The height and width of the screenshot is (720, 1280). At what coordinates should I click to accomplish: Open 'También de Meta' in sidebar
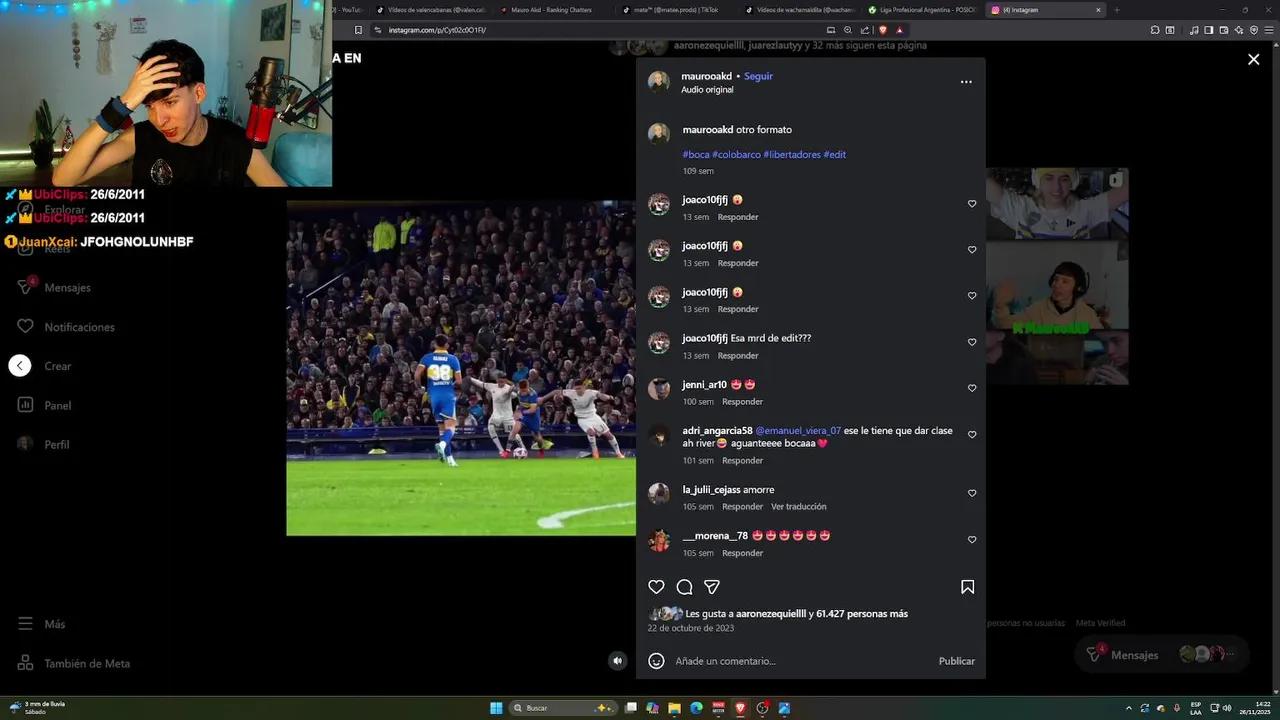click(75, 663)
